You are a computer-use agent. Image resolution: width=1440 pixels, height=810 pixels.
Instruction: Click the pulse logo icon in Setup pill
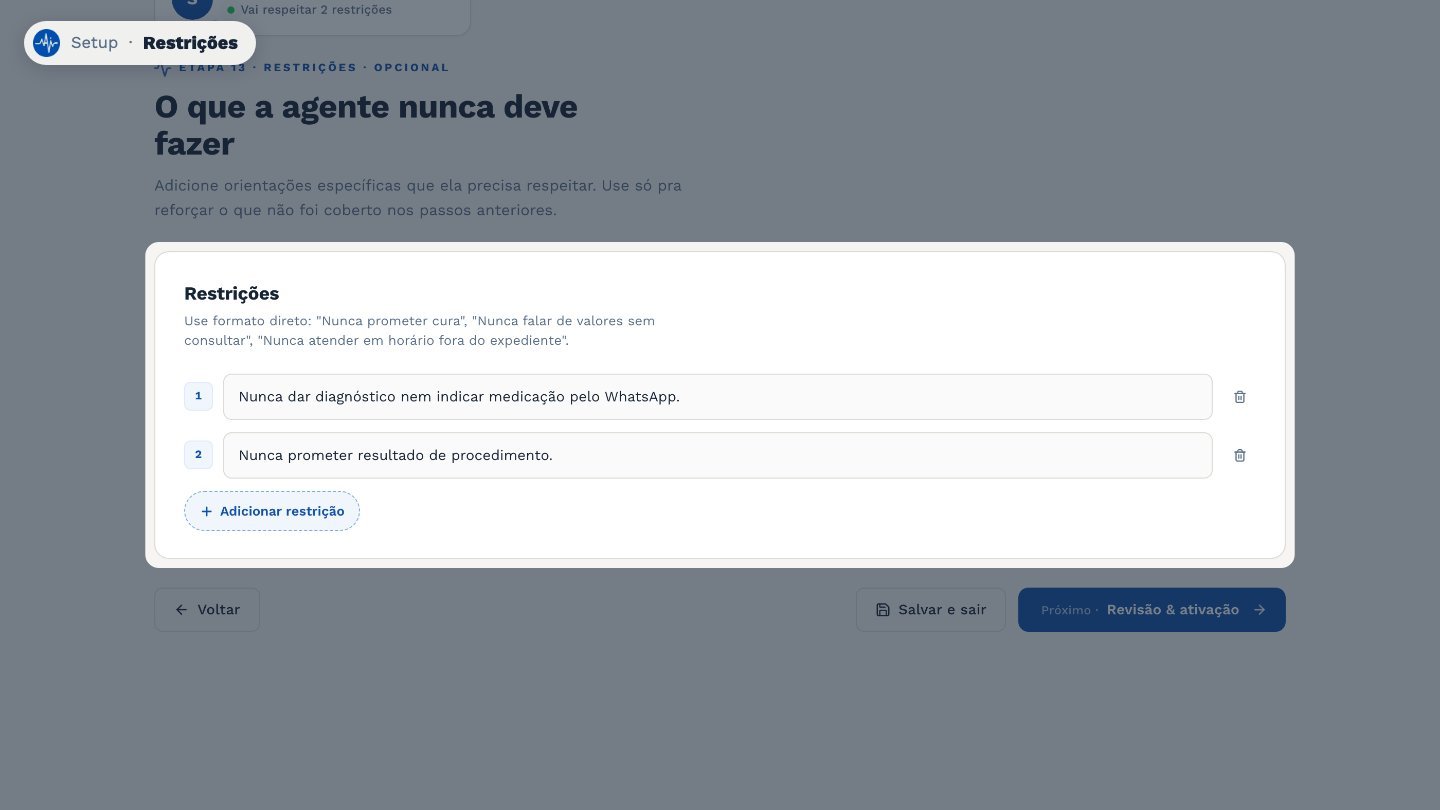coord(46,43)
